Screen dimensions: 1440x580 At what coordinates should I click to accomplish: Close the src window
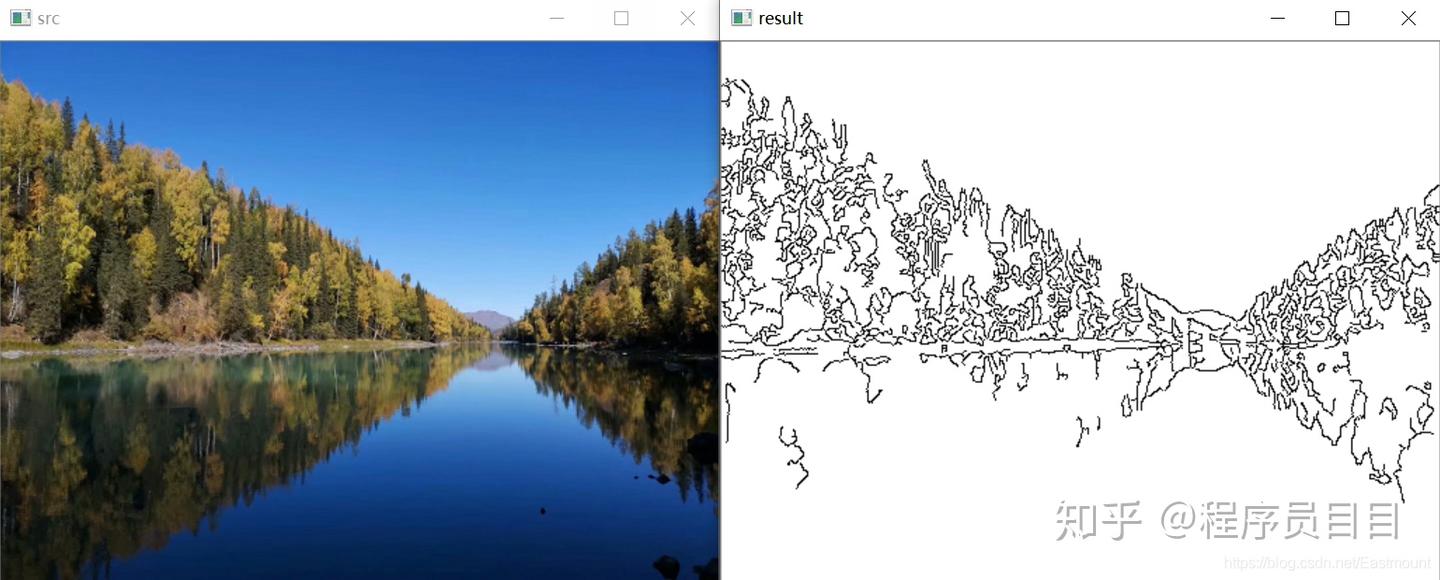tap(687, 18)
